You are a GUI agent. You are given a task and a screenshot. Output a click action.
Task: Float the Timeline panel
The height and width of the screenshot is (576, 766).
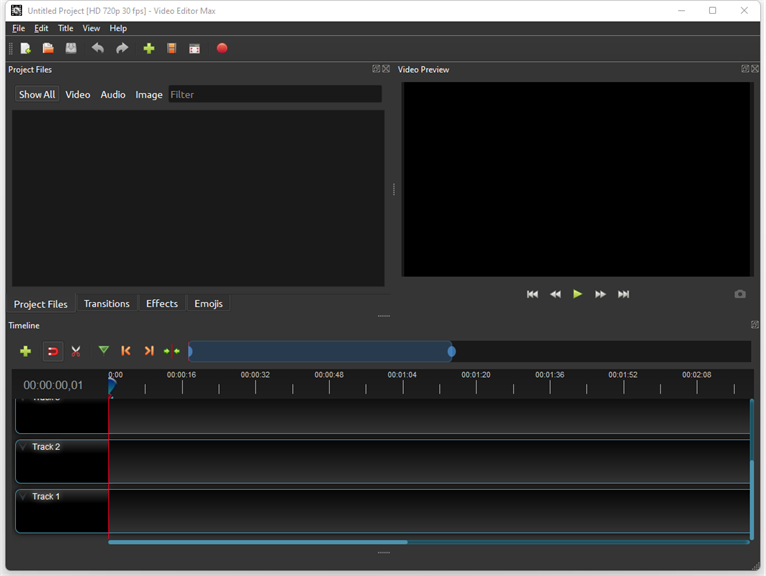click(754, 324)
